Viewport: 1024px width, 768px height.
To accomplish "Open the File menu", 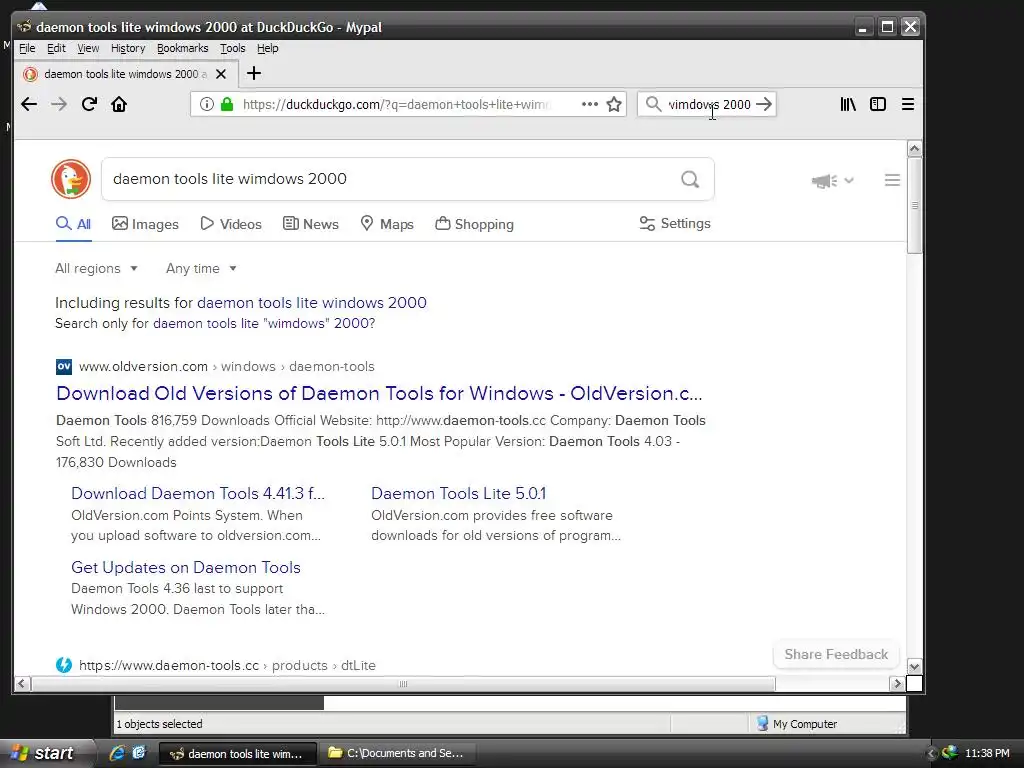I will coord(27,48).
